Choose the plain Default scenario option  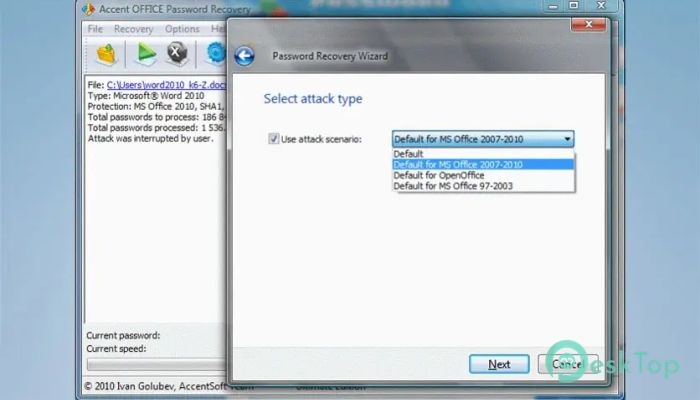483,154
